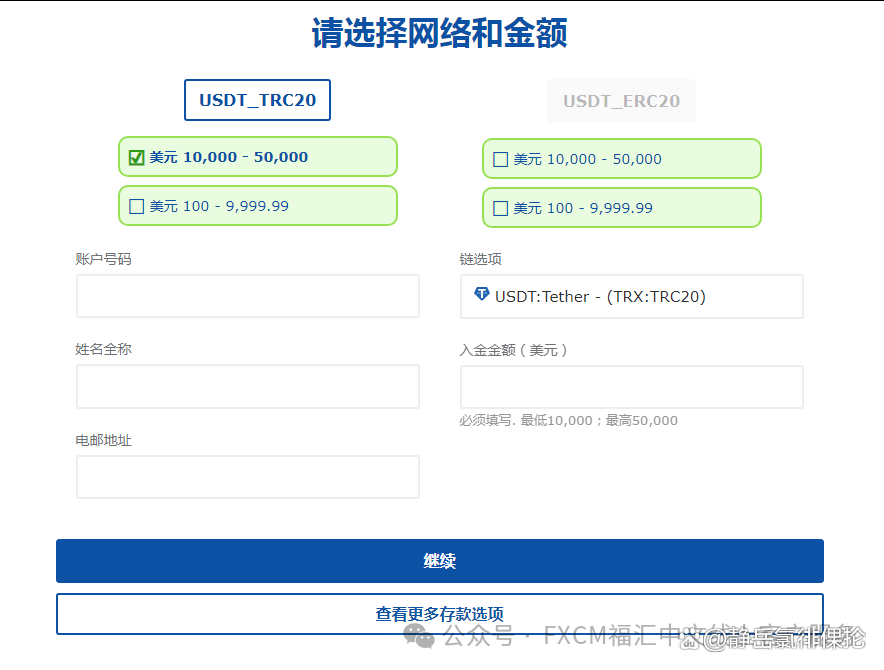884x670 pixels.
Task: Click the 账户号码 label
Action: [103, 259]
